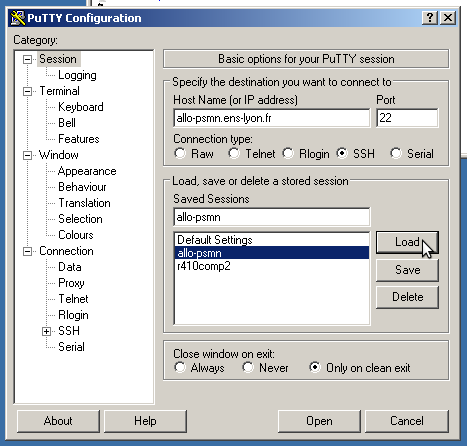Close the PuTTY Configuration dialog
The image size is (467, 446).
click(x=448, y=17)
